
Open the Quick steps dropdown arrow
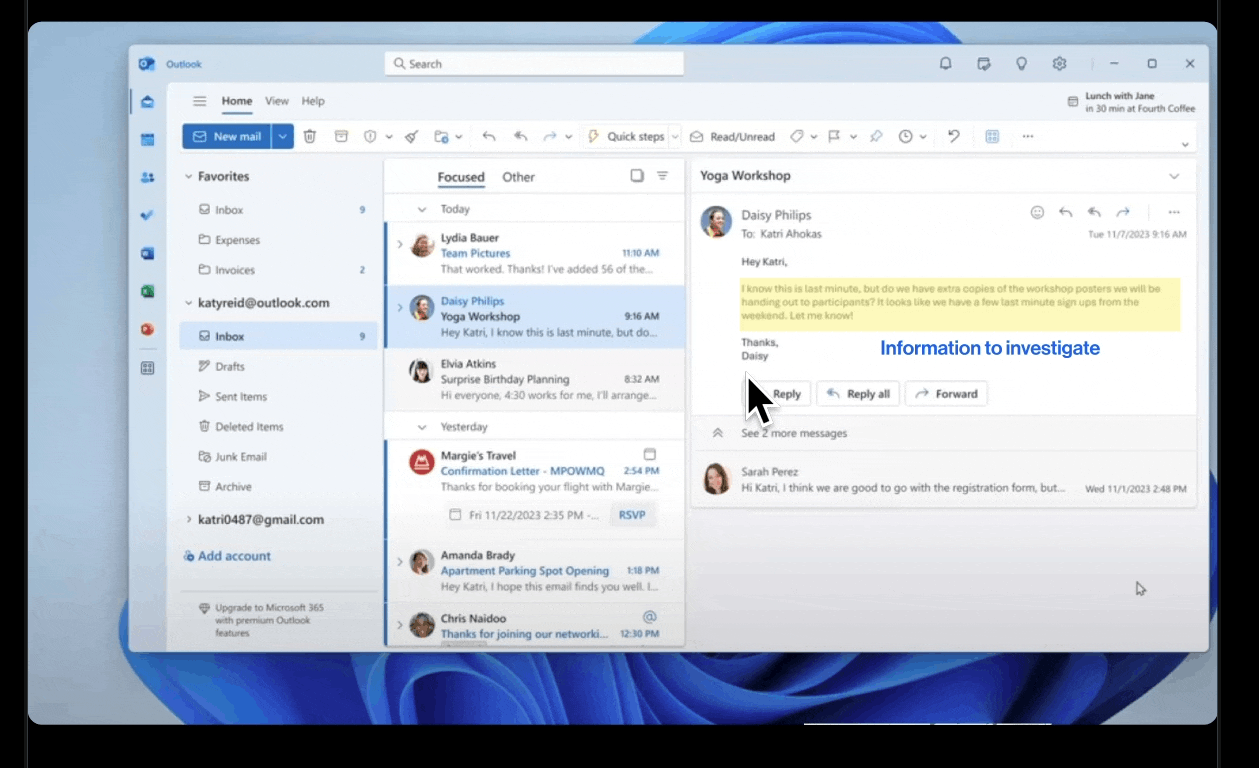(675, 136)
